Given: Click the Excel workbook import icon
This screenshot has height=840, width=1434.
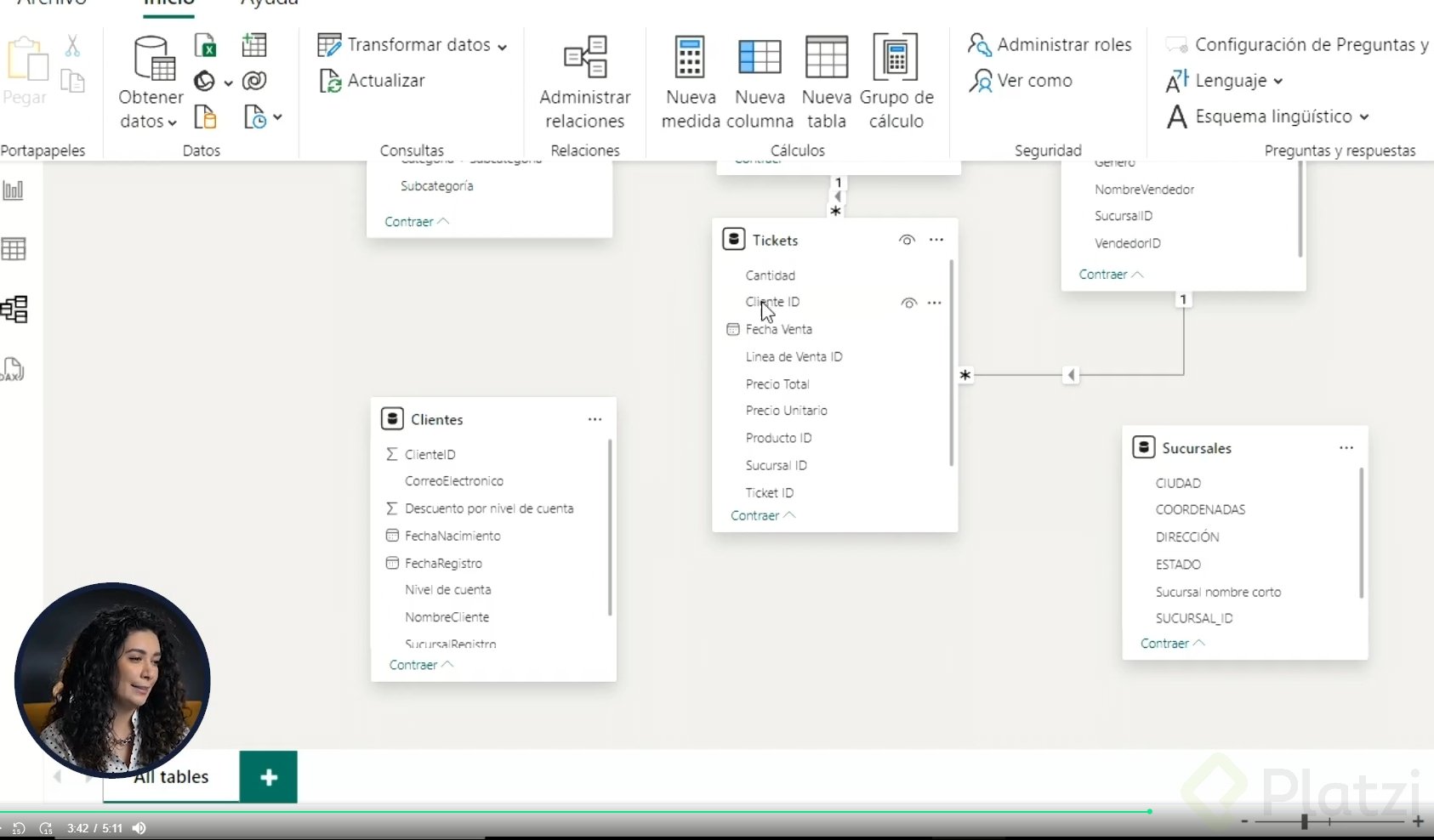Looking at the screenshot, I should pos(205,45).
